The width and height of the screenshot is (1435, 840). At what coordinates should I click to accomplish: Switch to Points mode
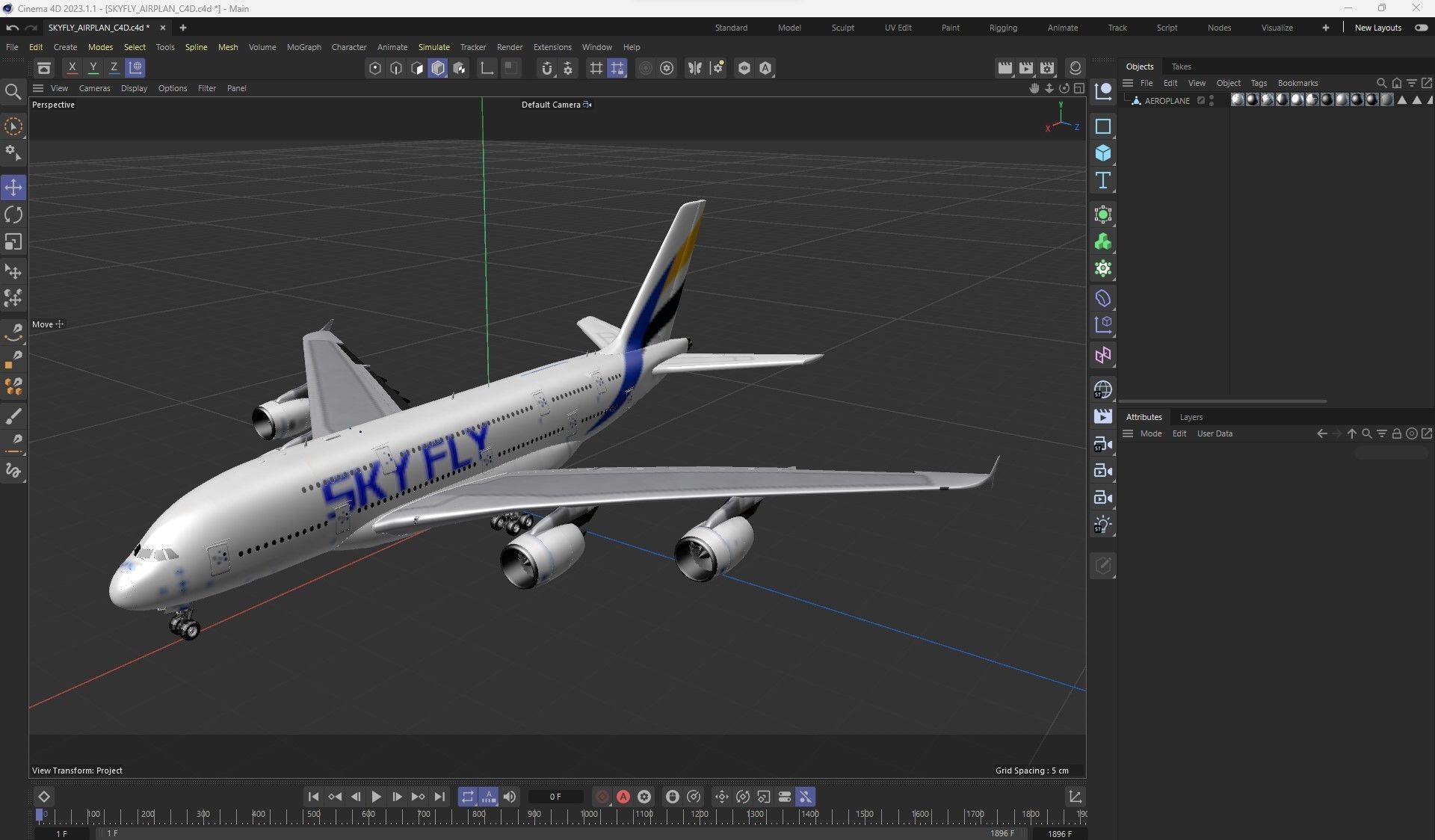375,68
